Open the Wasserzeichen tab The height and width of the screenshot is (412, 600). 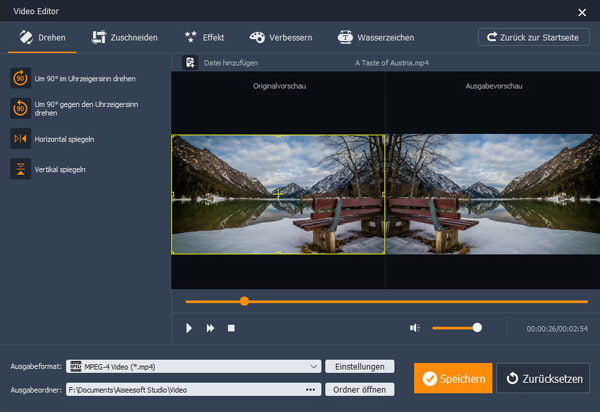coord(376,37)
